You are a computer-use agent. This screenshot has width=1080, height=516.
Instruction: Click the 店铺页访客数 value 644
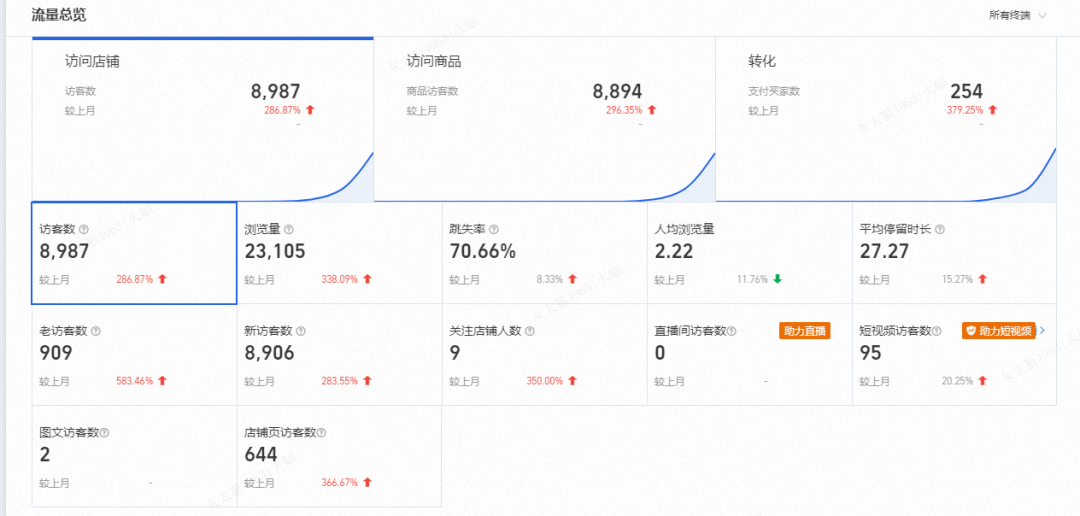tap(261, 455)
